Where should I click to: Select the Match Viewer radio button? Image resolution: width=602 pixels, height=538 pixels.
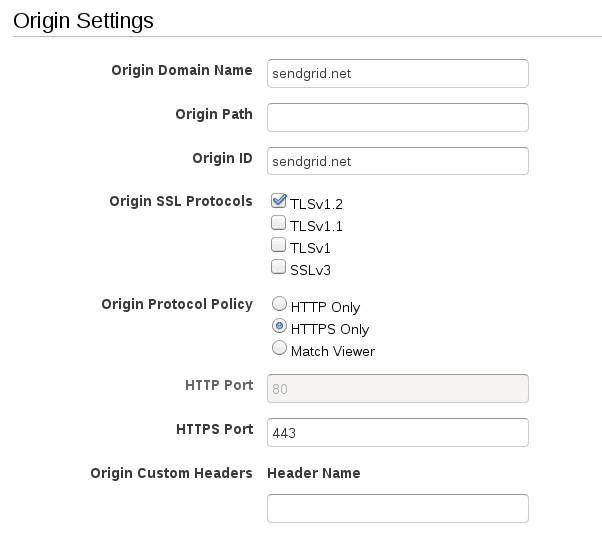[x=280, y=350]
